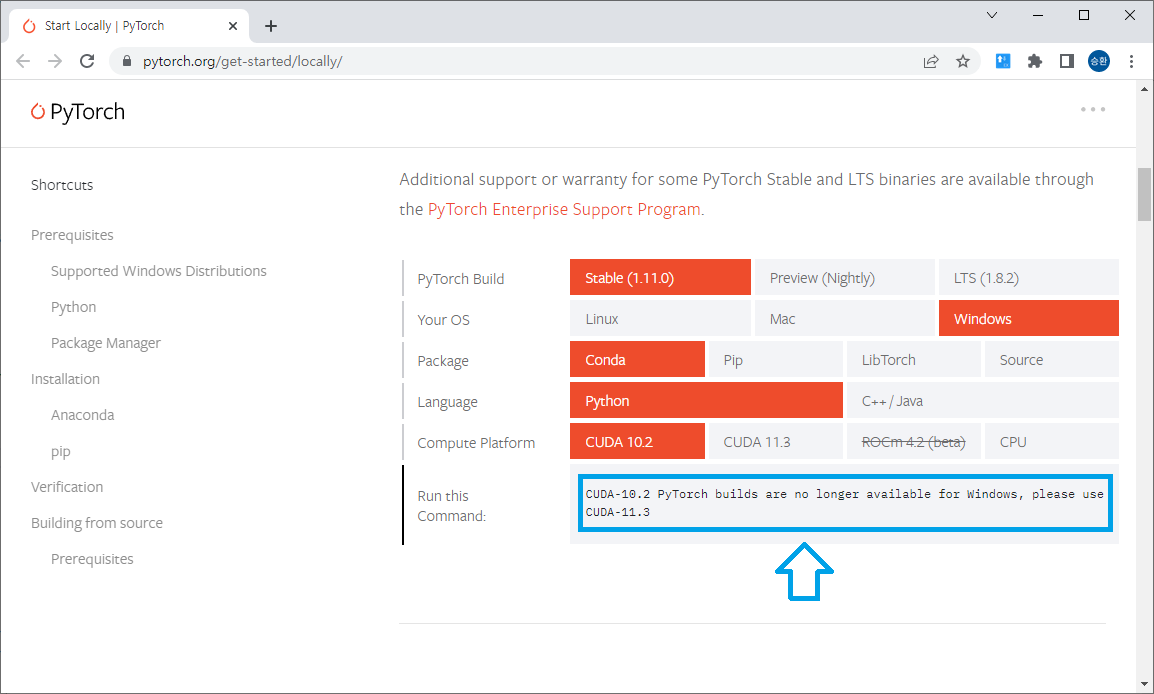Viewport: 1154px width, 694px height.
Task: Jump to Installation section
Action: pos(65,379)
